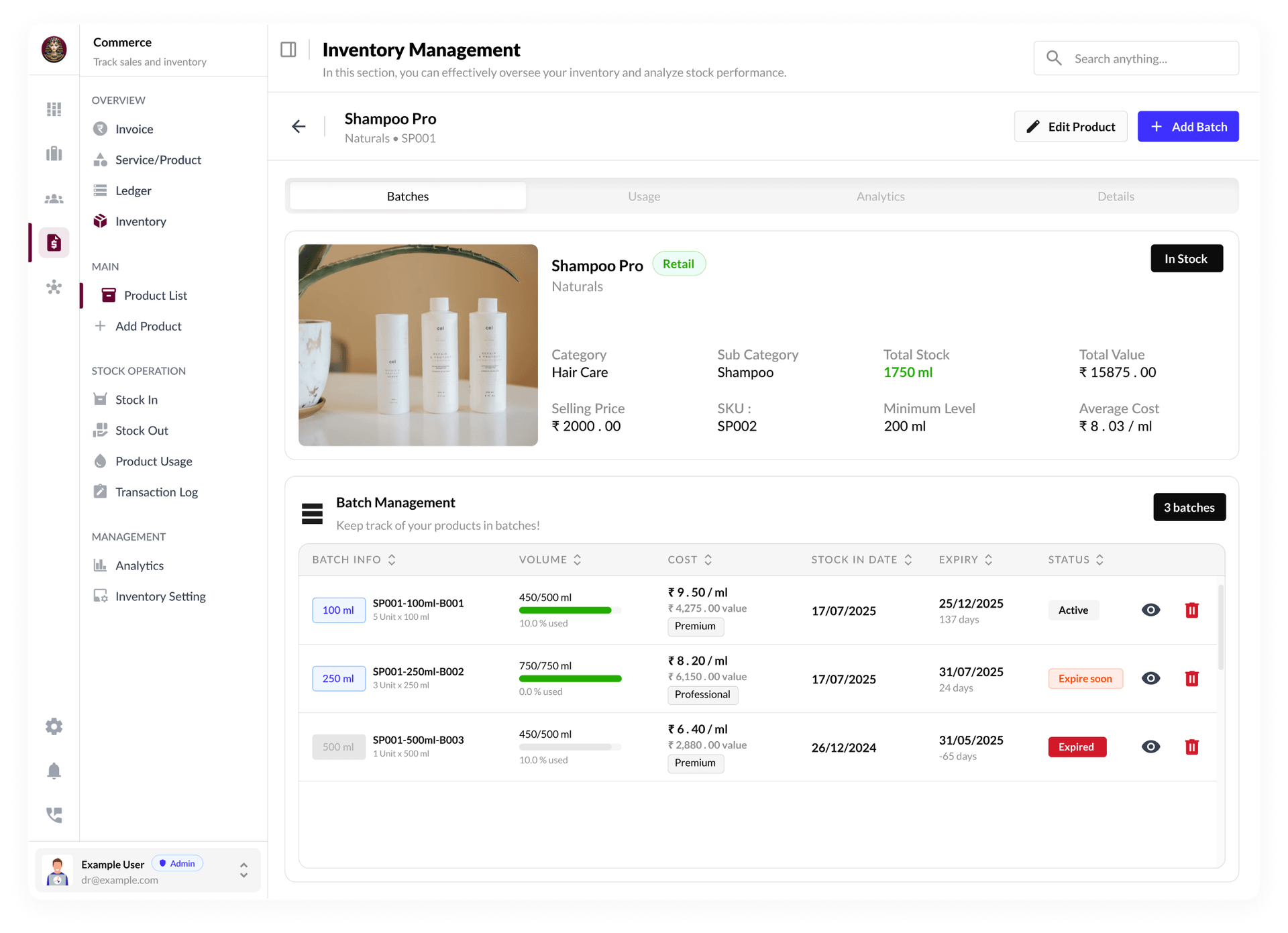Start a call with the phone icon
This screenshot has width=1288, height=933.
coord(54,815)
